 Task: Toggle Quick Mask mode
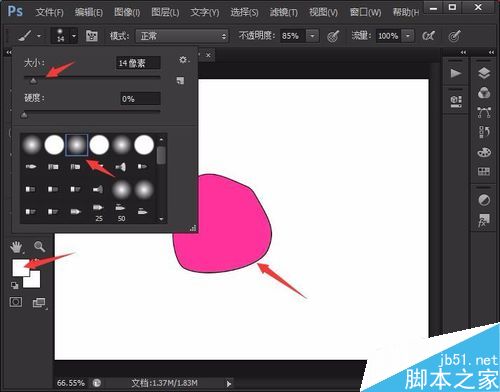(x=16, y=302)
